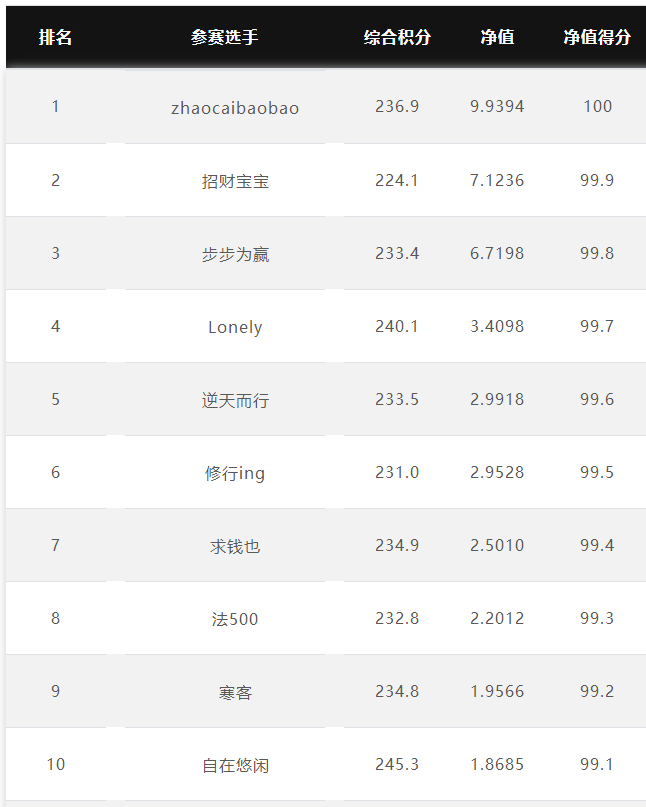646x807 pixels.
Task: Select contestant 法500
Action: [x=235, y=619]
